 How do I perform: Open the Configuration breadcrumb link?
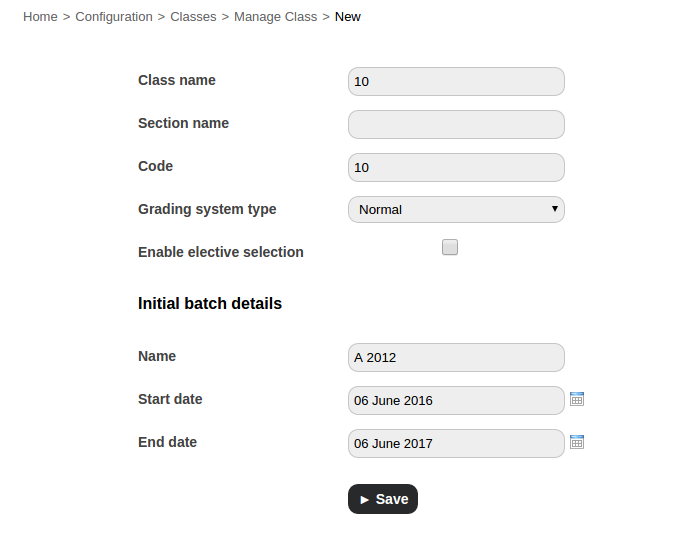pos(114,17)
